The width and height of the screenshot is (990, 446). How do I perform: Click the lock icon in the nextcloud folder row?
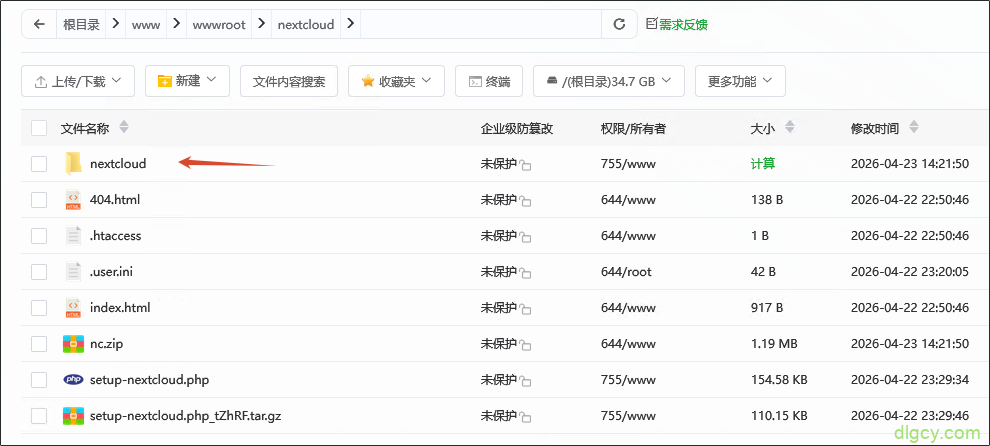[525, 166]
